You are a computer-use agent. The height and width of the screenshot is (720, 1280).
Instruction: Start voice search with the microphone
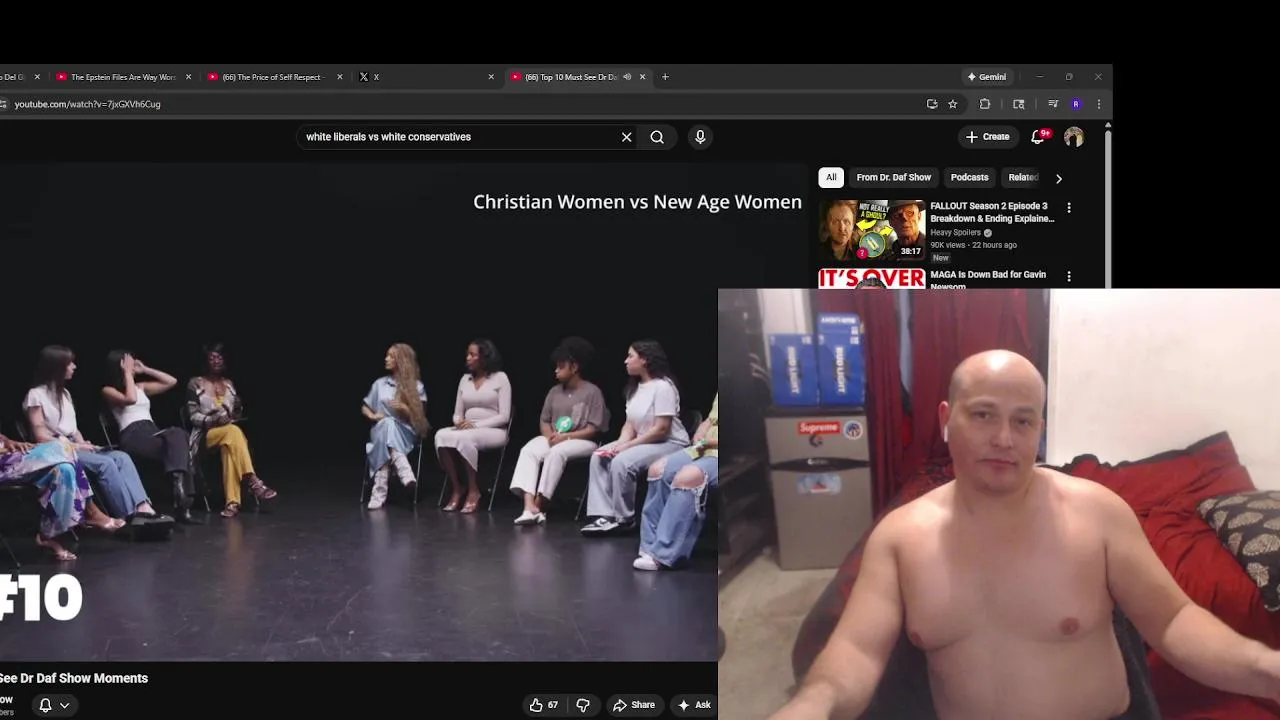[x=700, y=137]
